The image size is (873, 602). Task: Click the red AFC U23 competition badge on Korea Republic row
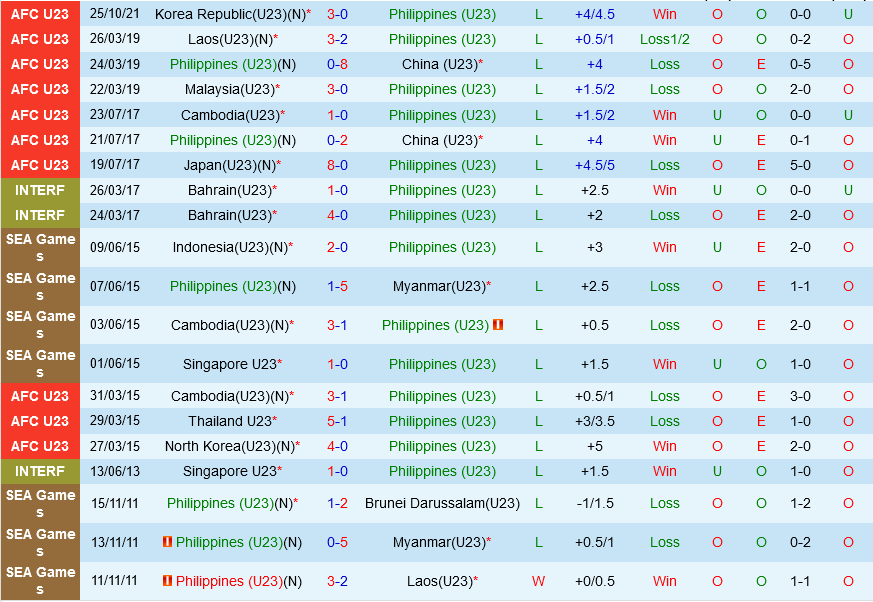40,14
